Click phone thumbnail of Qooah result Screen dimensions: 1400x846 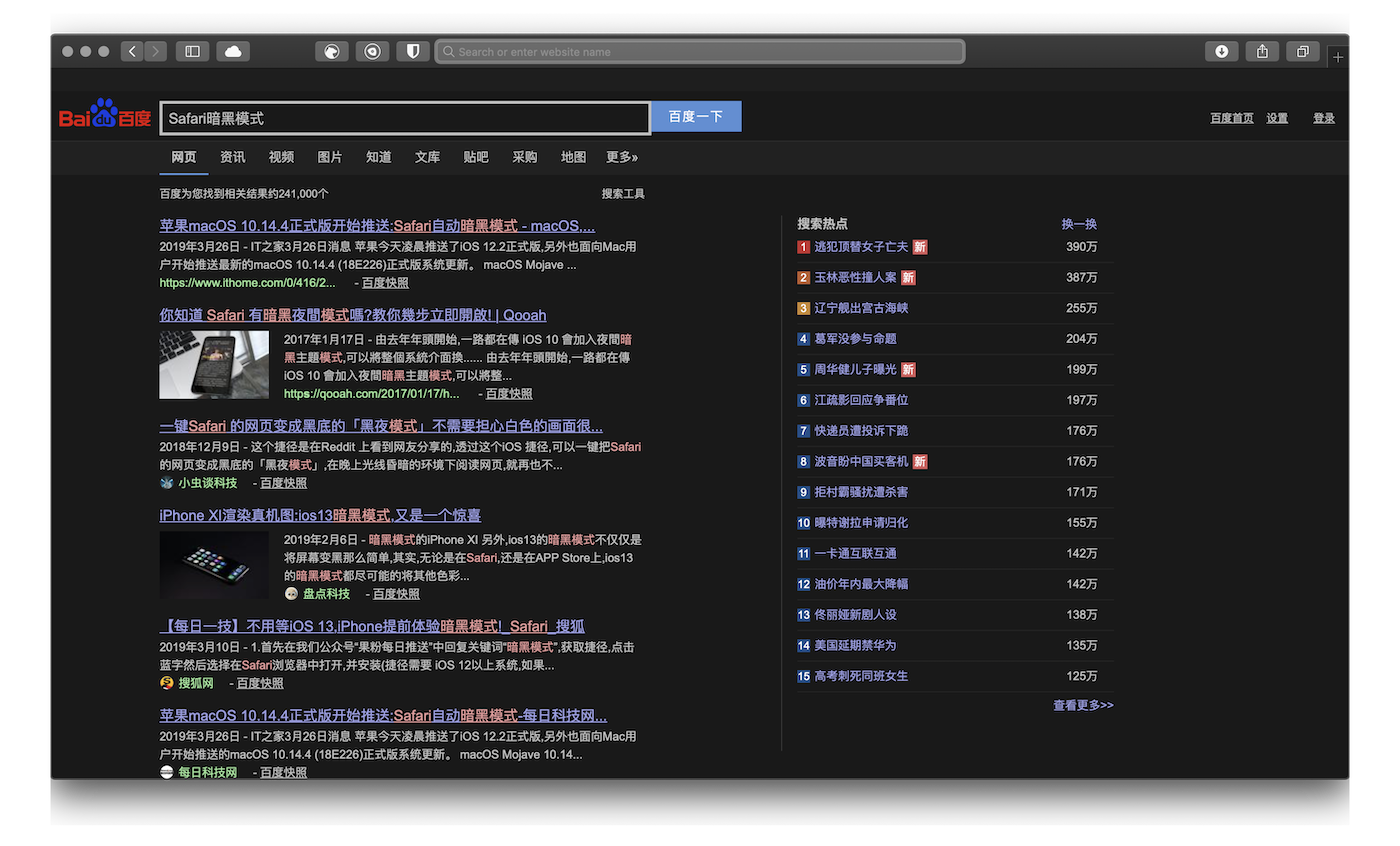[x=214, y=365]
